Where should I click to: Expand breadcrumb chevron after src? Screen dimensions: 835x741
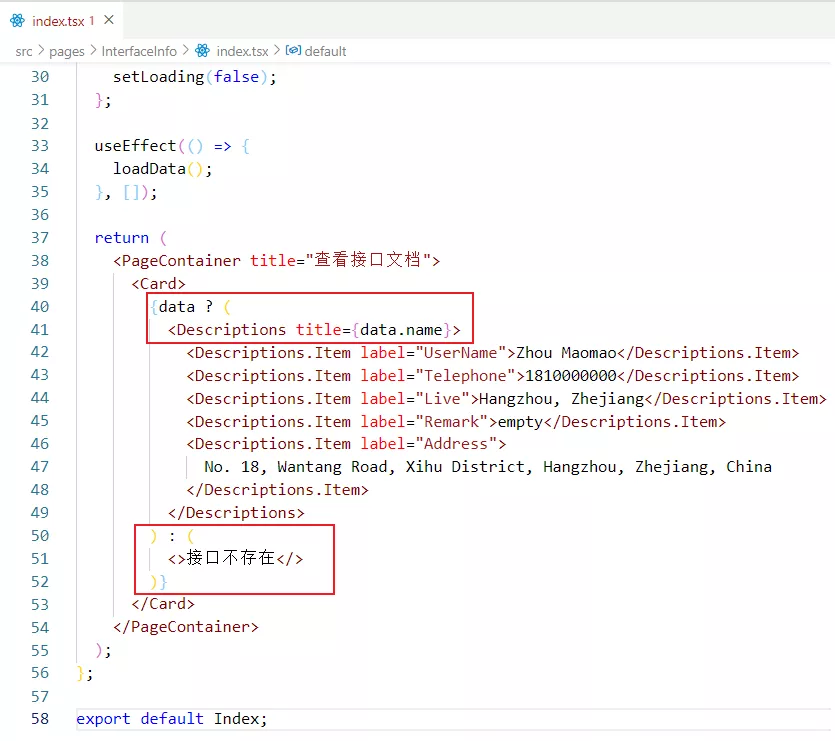coord(41,51)
